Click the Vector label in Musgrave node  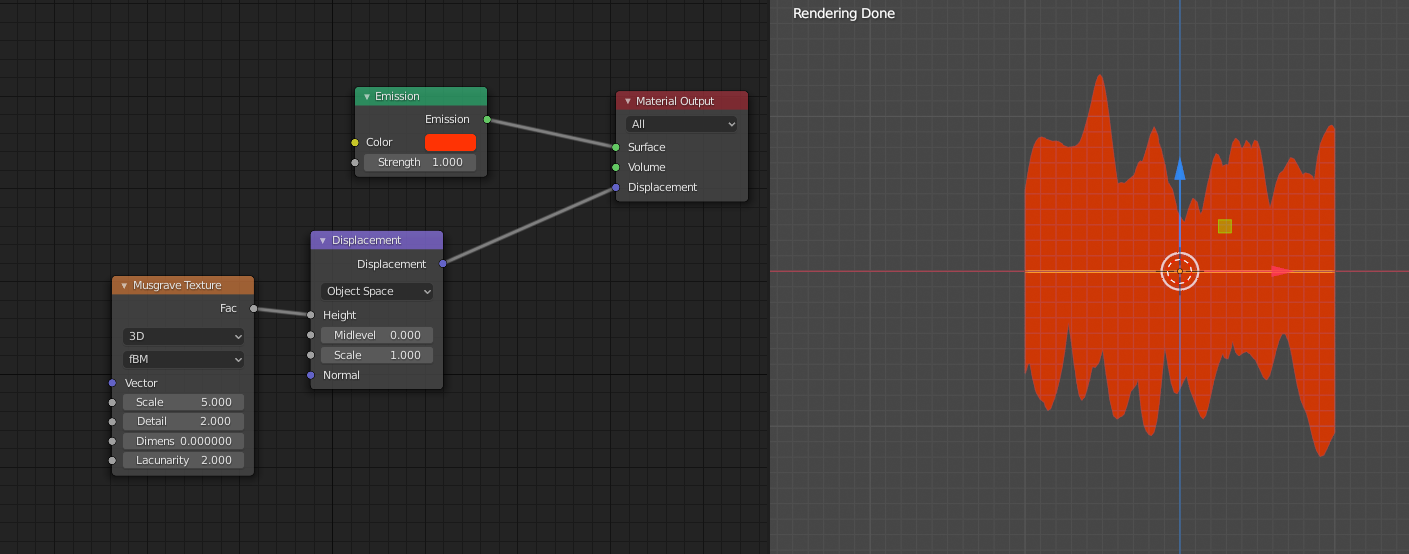pyautogui.click(x=141, y=383)
